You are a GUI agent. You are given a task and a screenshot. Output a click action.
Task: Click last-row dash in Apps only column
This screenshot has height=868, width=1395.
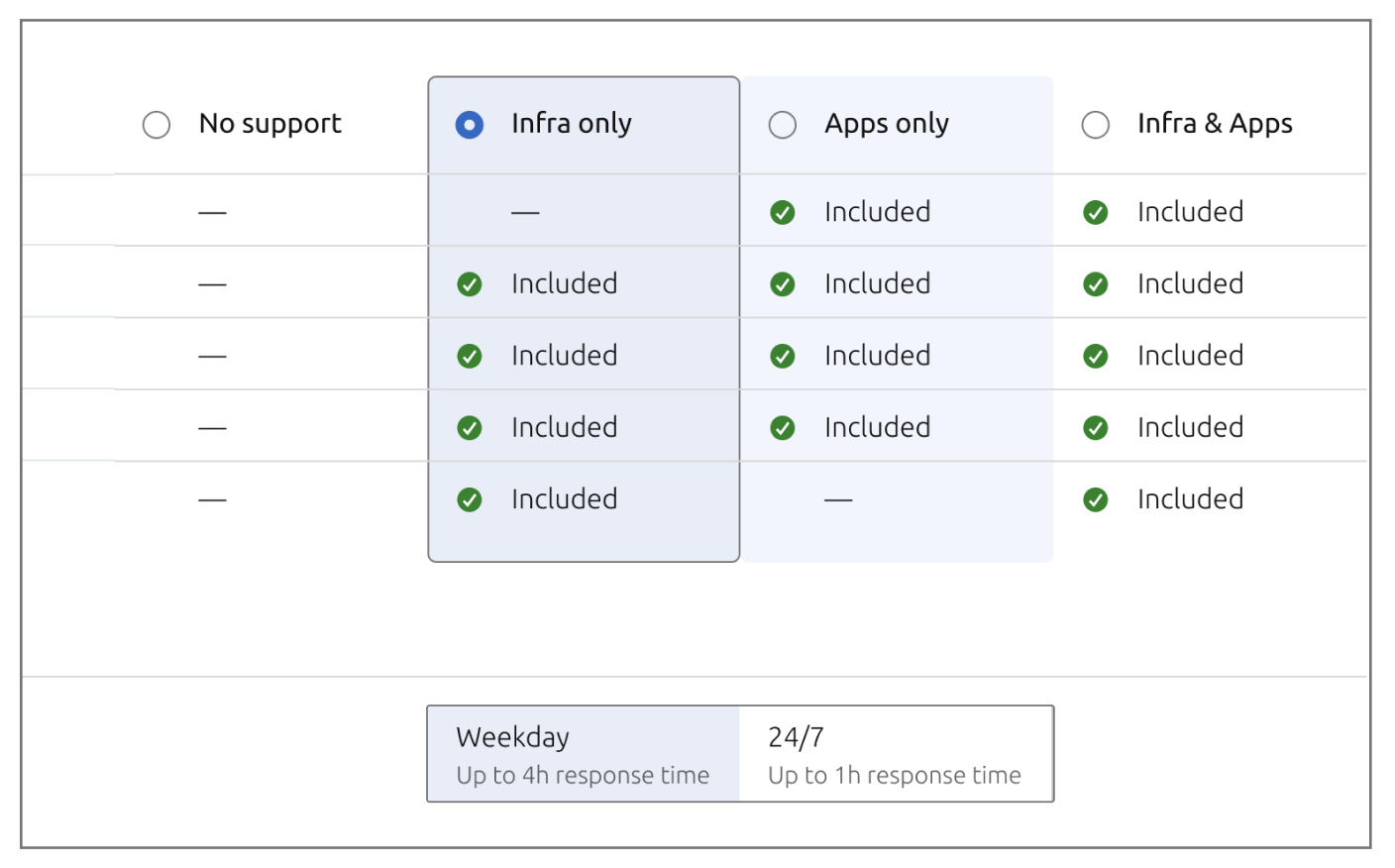838,499
